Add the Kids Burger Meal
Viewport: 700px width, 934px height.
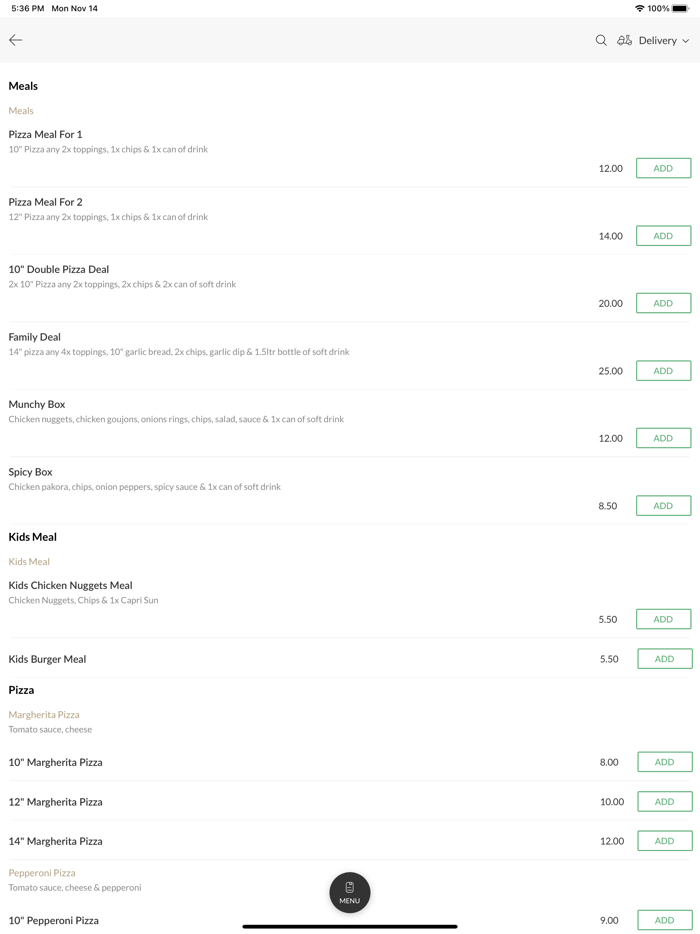[x=664, y=659]
